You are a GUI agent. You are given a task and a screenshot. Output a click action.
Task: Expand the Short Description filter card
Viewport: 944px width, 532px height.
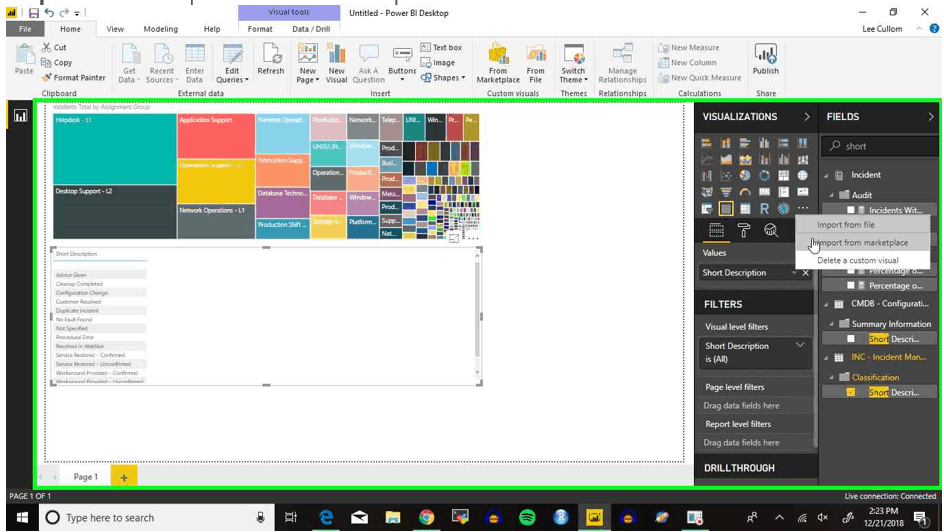[800, 345]
